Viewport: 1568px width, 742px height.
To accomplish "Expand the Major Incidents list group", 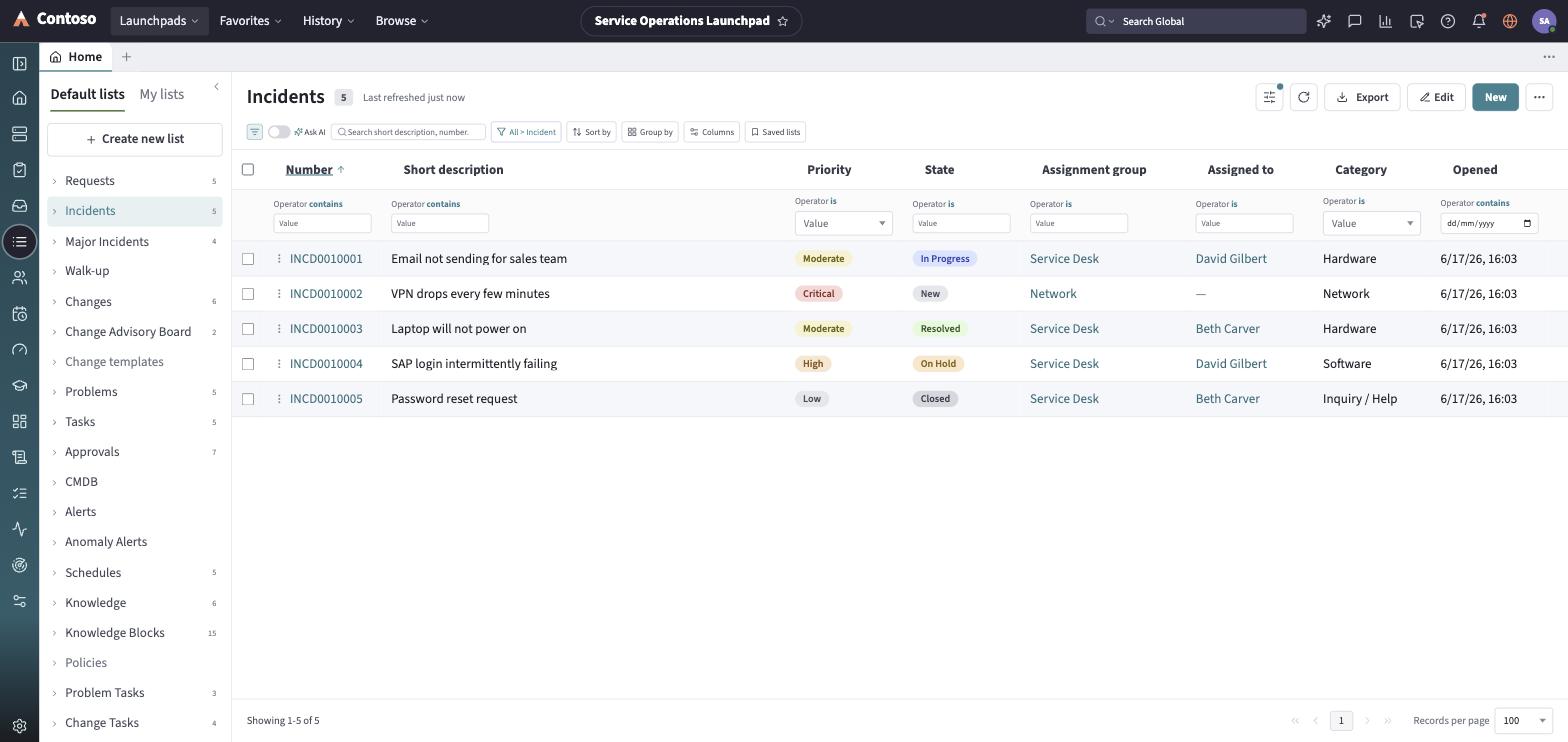I will click(135, 242).
